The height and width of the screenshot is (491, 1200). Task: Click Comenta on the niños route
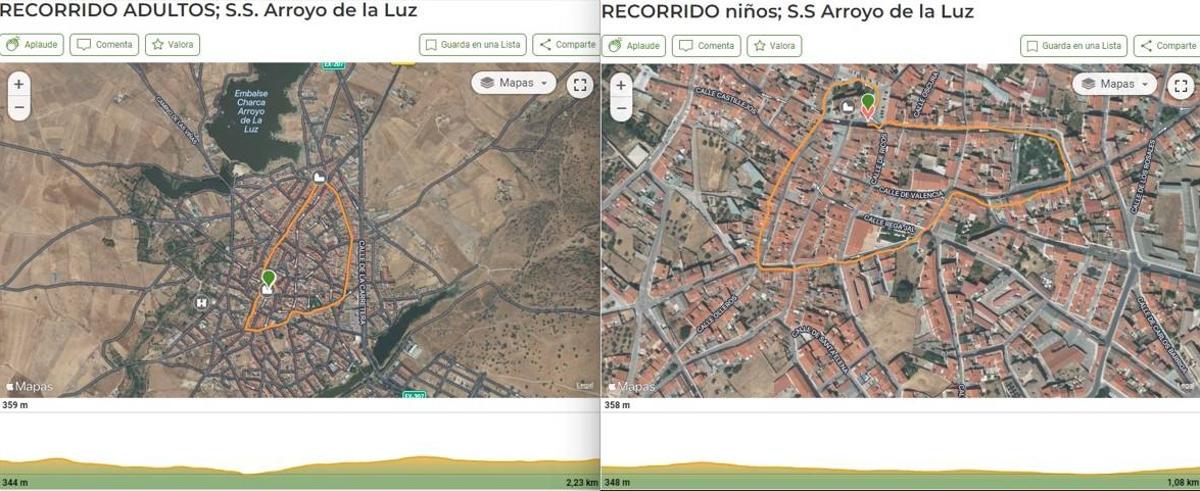(705, 46)
